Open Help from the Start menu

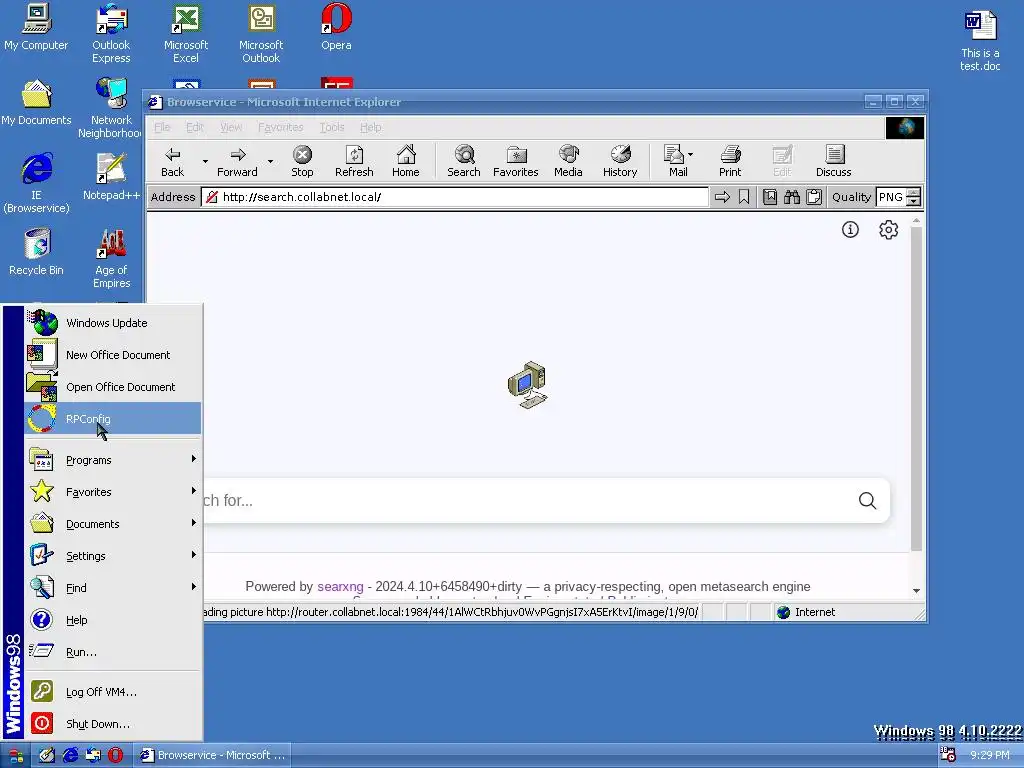click(x=112, y=620)
